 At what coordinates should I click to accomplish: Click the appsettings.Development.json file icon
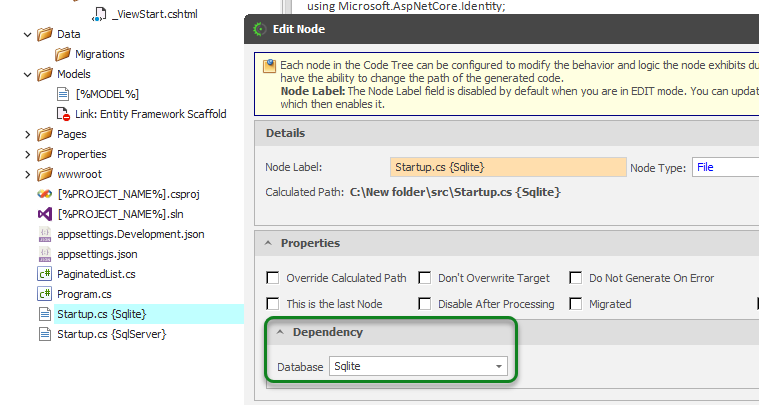(44, 234)
